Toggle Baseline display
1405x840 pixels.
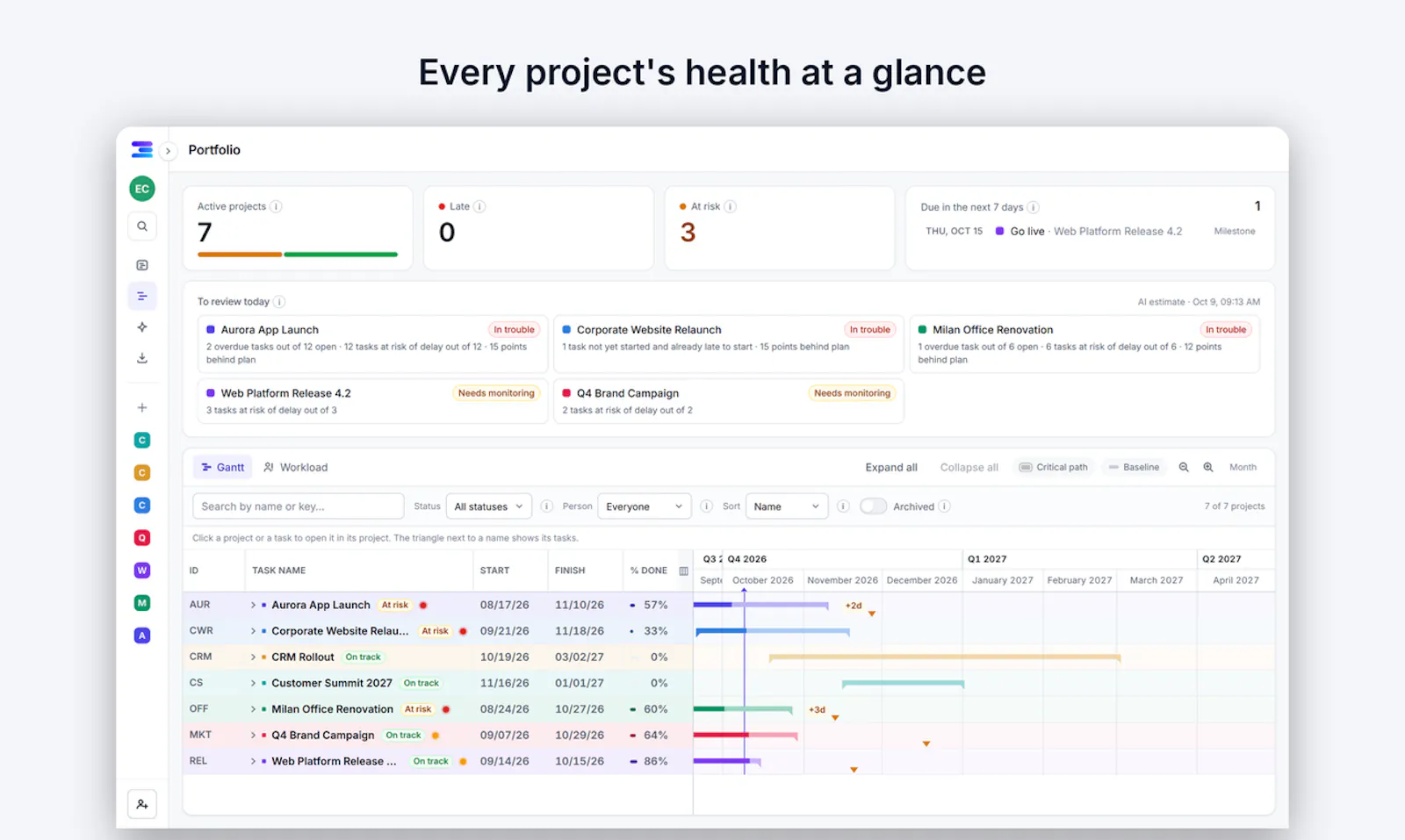pyautogui.click(x=1134, y=468)
